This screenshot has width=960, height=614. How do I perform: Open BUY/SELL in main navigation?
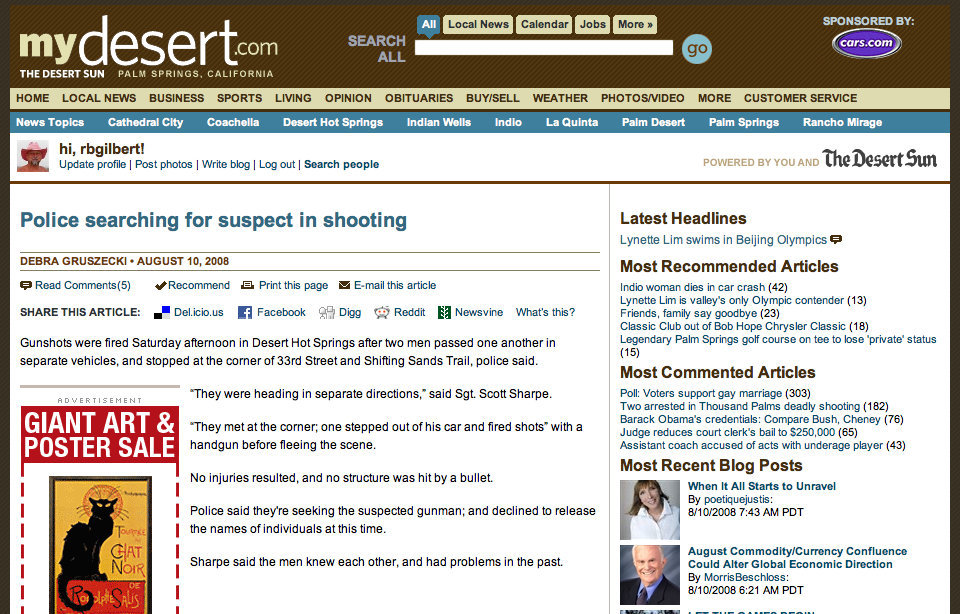click(493, 98)
